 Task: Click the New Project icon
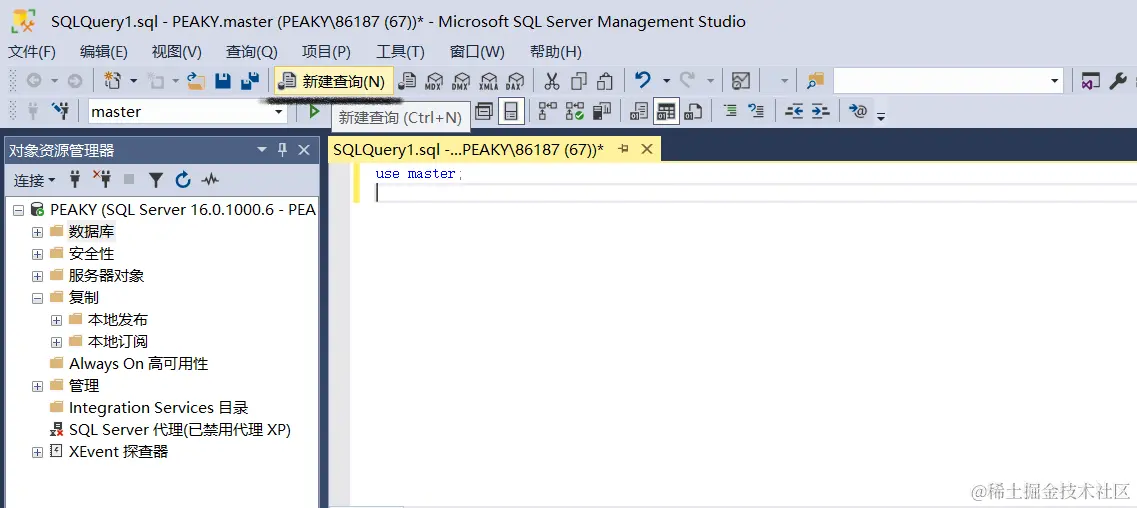[x=113, y=80]
